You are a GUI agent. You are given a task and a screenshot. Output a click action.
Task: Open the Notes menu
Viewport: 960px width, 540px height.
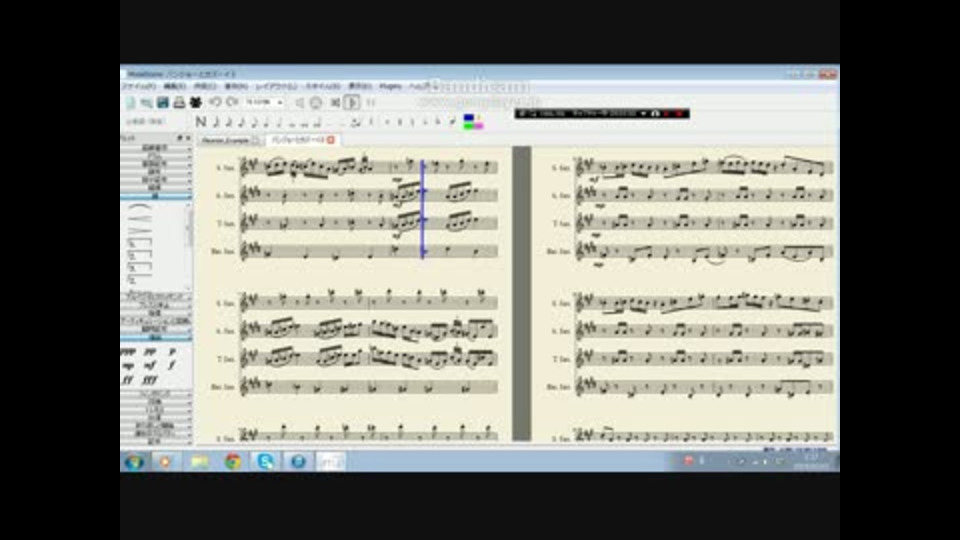(x=236, y=87)
